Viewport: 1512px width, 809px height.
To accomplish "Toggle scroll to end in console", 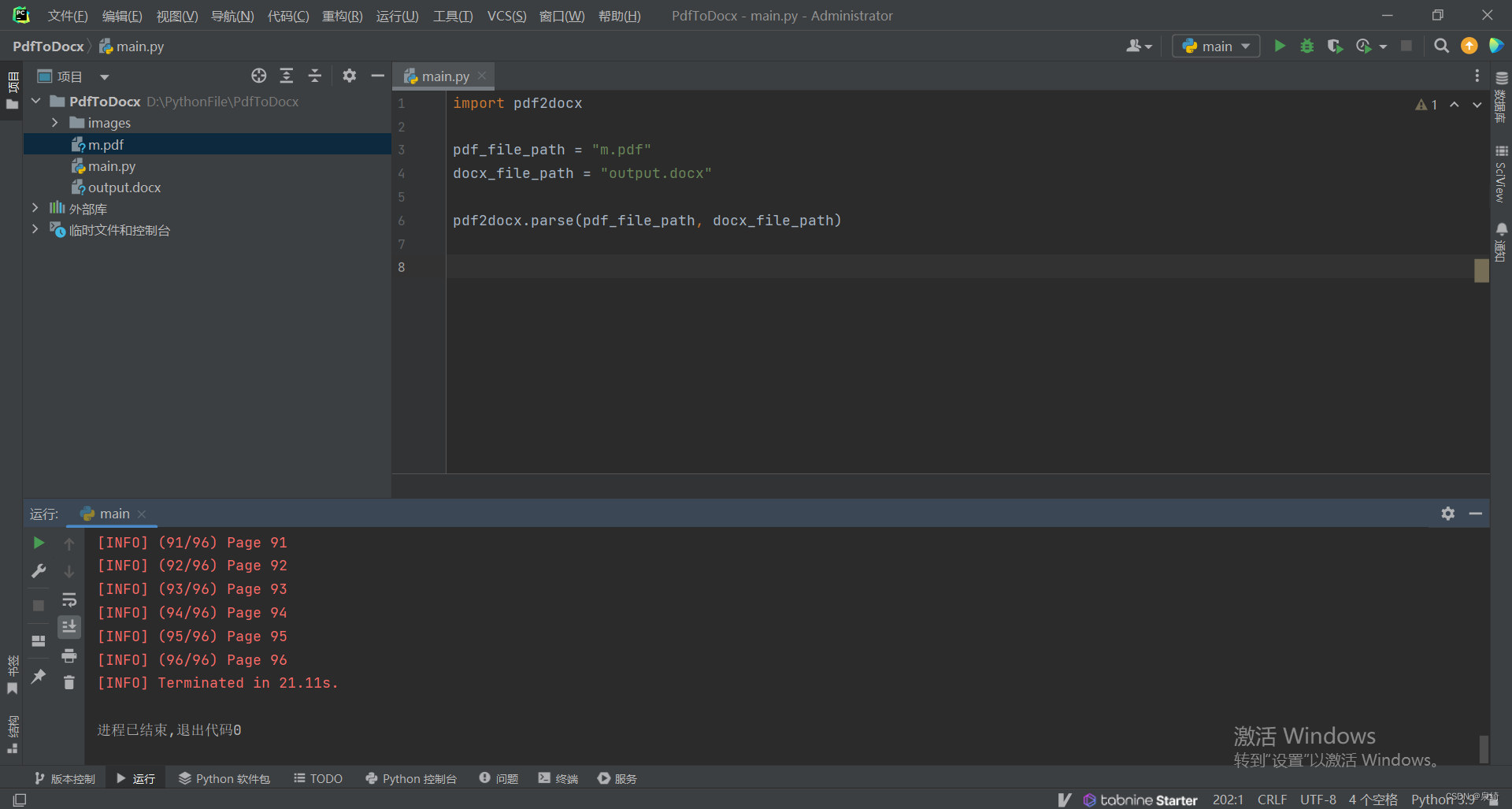I will 69,627.
